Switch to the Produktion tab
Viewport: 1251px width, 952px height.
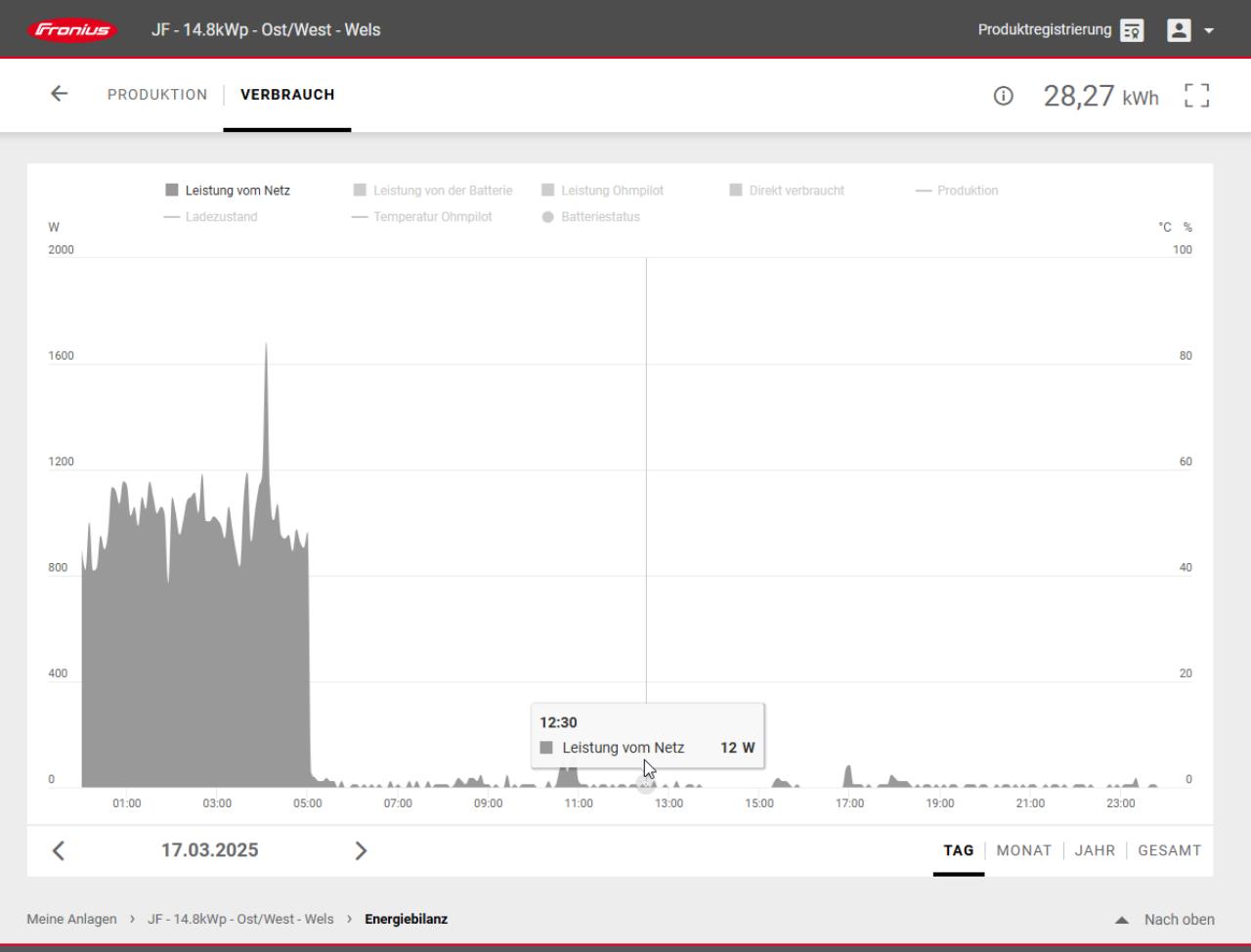pos(157,95)
